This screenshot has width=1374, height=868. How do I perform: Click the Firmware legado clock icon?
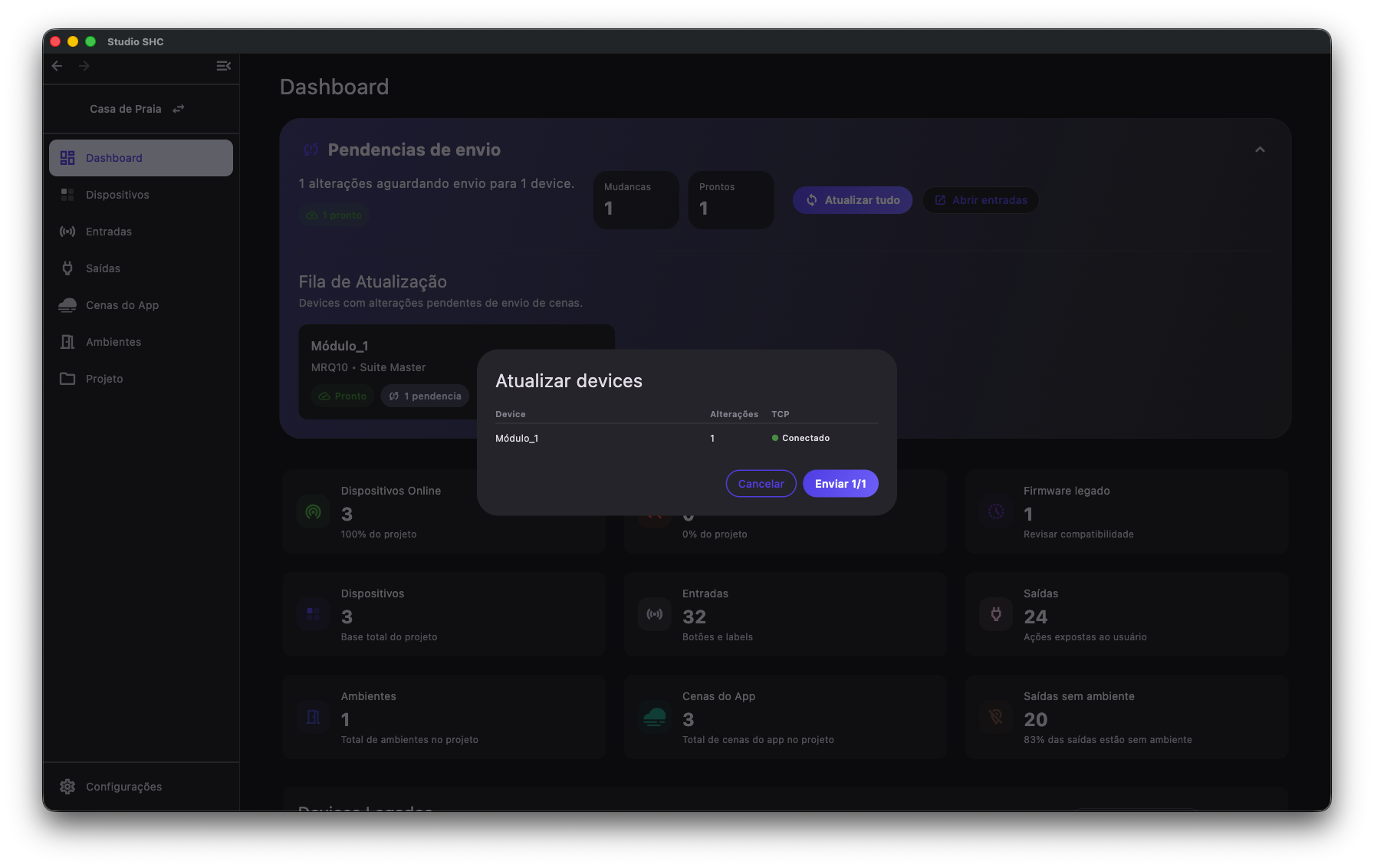(996, 512)
